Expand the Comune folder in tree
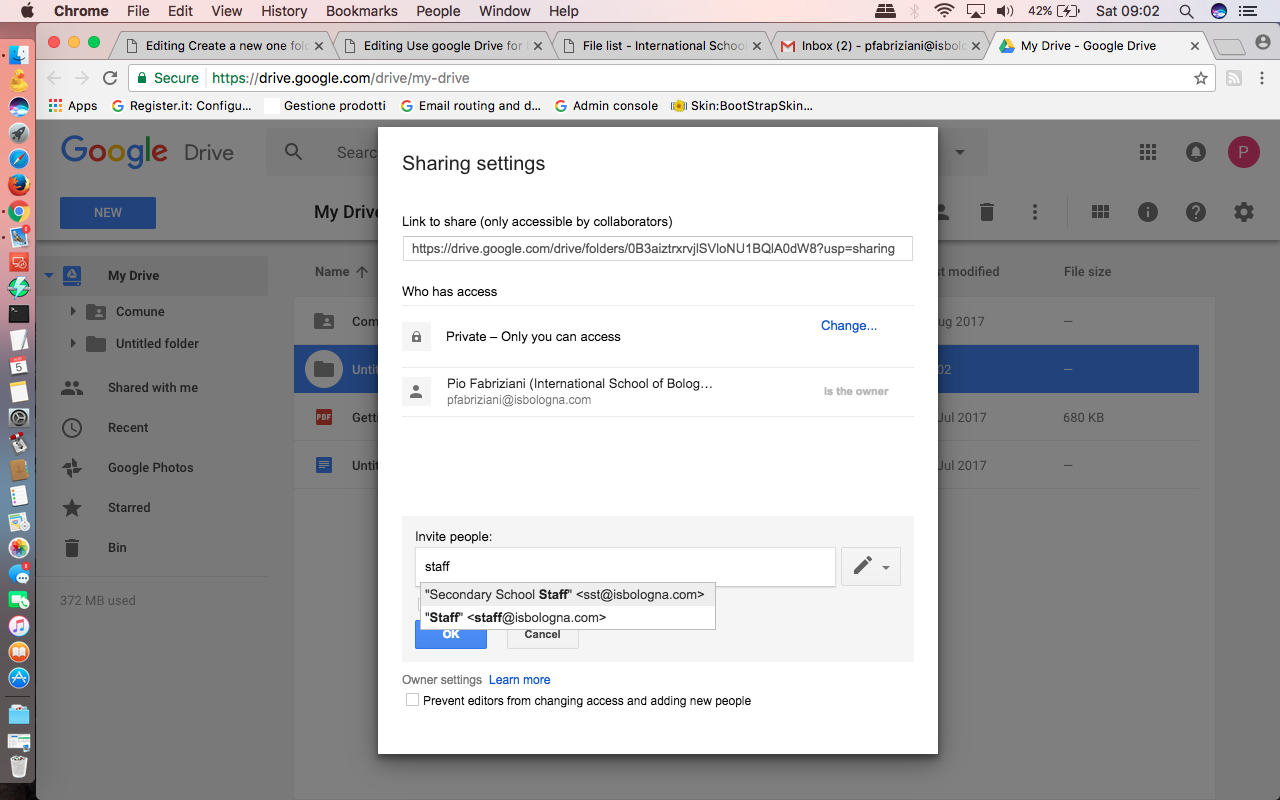Viewport: 1280px width, 800px height. (73, 311)
